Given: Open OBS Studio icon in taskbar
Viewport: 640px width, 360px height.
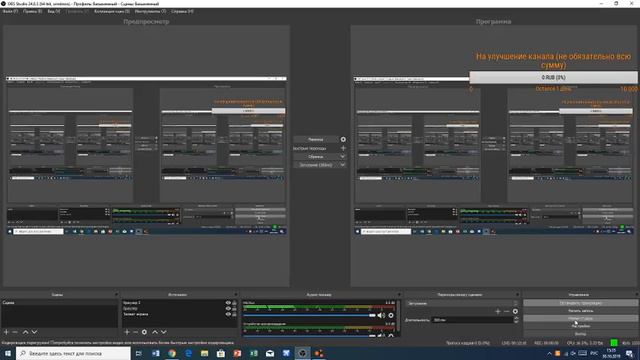Looking at the screenshot, I should pyautogui.click(x=302, y=353).
